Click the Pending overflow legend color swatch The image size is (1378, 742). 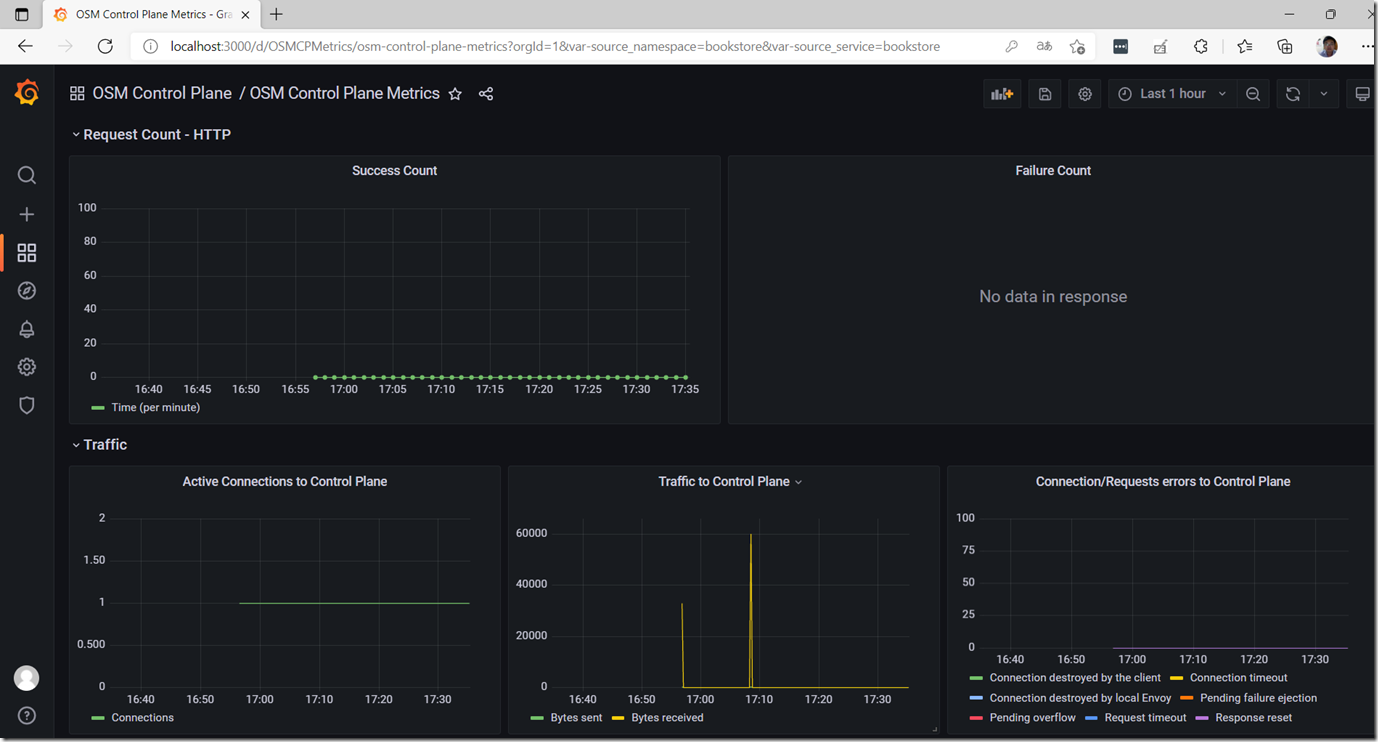click(976, 718)
